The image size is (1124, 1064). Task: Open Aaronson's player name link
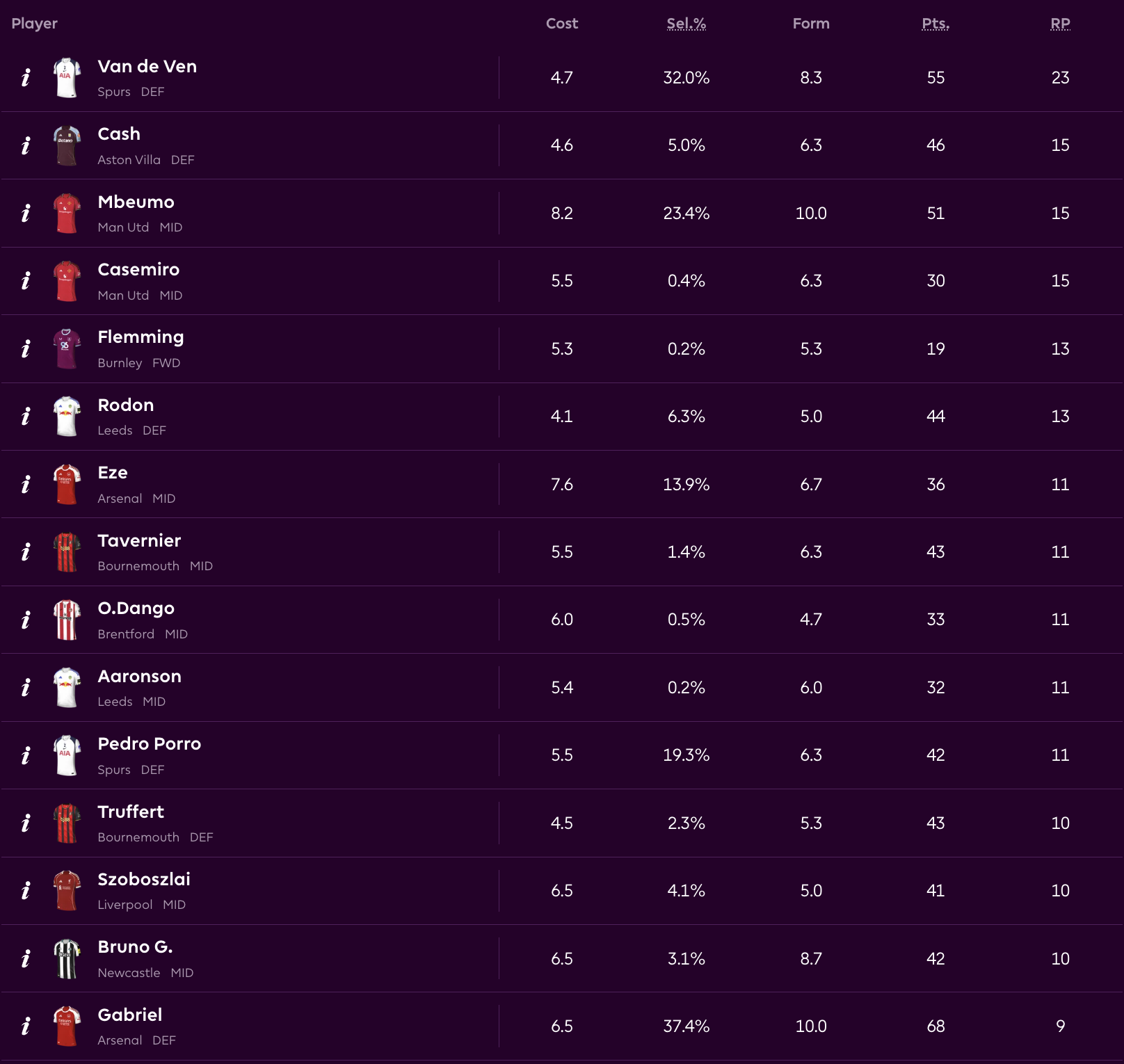139,677
